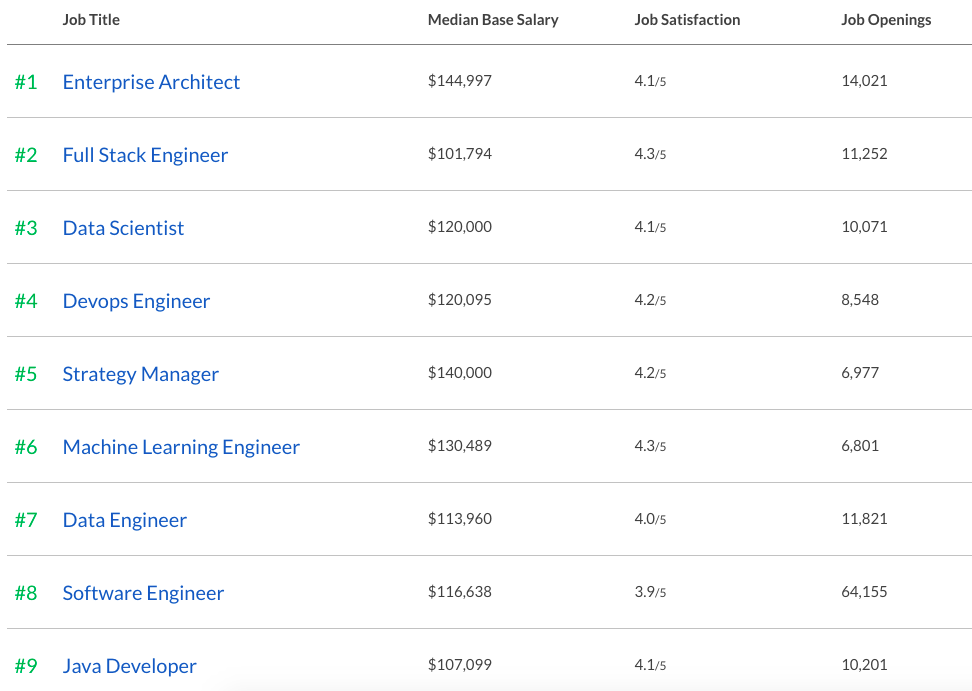Viewport: 972px width, 691px height.
Task: Click the Job Satisfaction column header
Action: (687, 20)
